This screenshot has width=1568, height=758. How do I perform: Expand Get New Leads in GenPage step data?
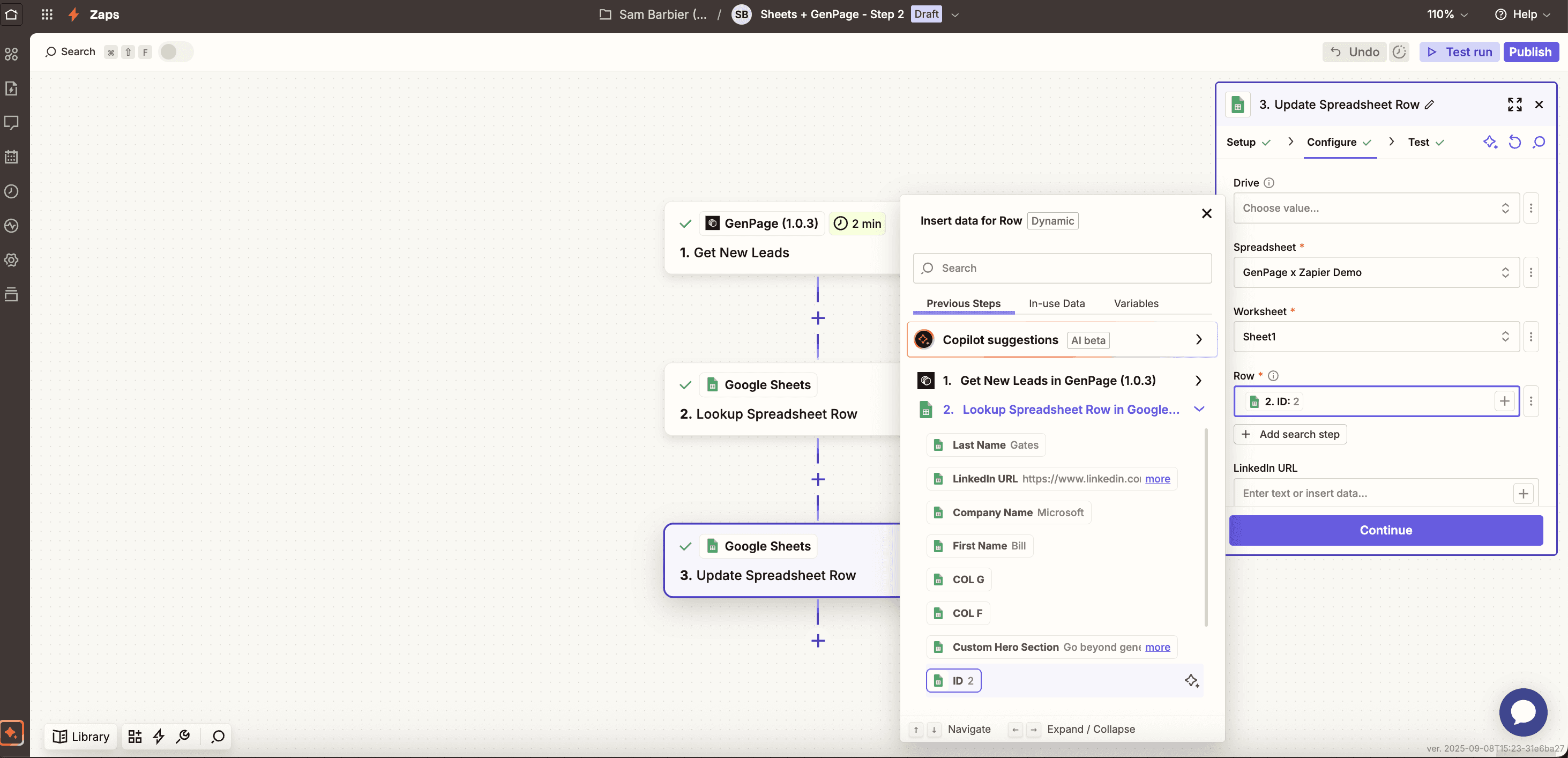(x=1198, y=381)
